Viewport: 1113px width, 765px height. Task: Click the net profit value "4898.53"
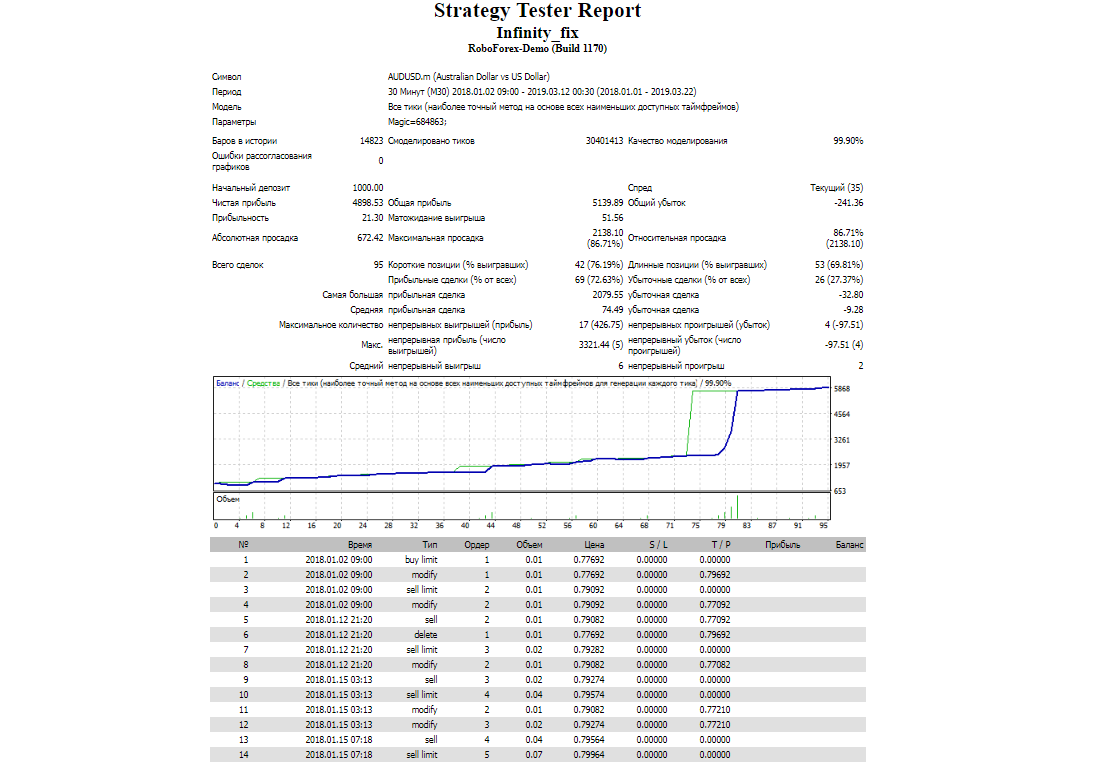368,202
